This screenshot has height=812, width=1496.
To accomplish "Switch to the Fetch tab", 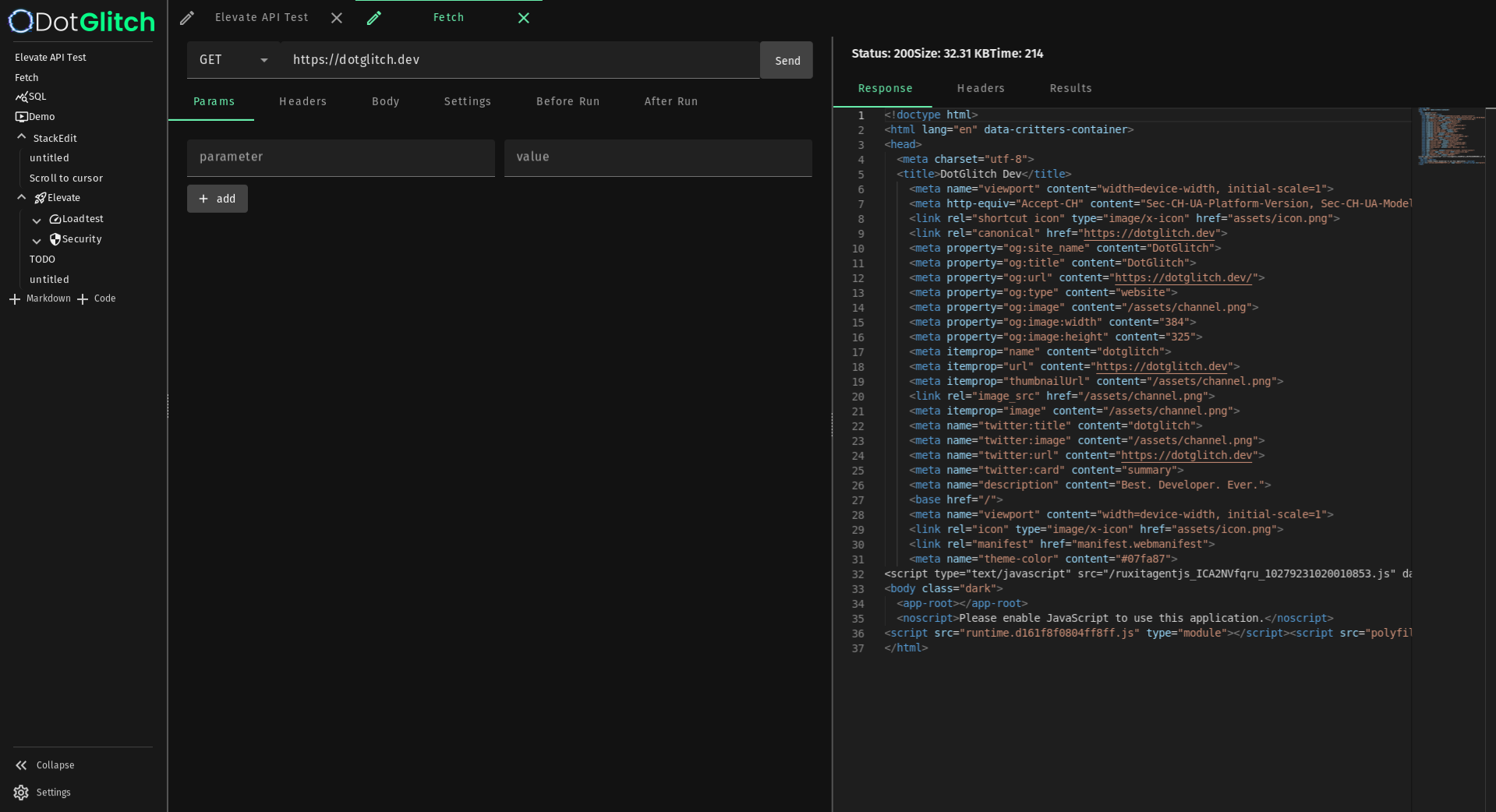I will pos(448,17).
